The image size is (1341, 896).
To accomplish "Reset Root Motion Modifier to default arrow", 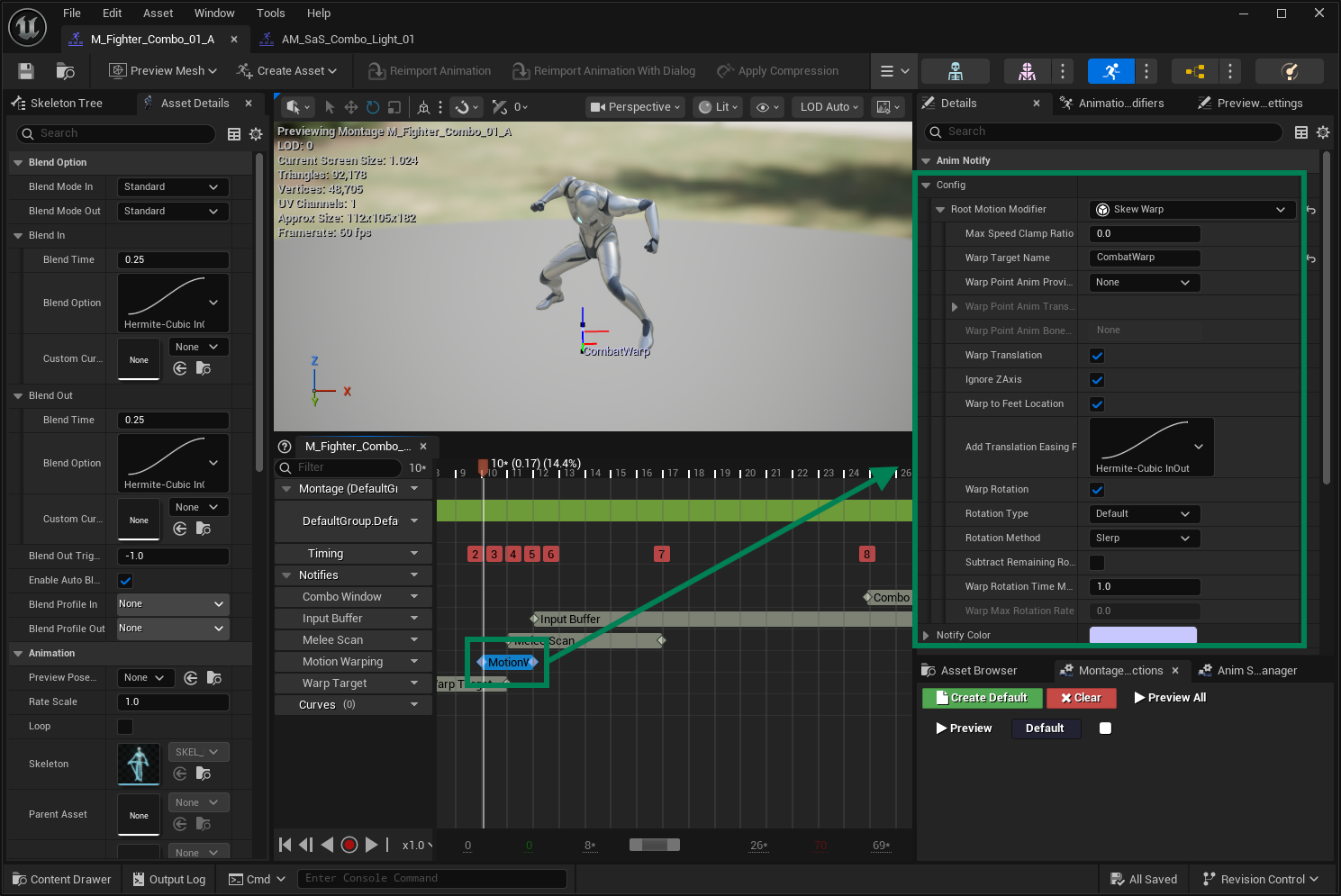I will coord(1311,210).
